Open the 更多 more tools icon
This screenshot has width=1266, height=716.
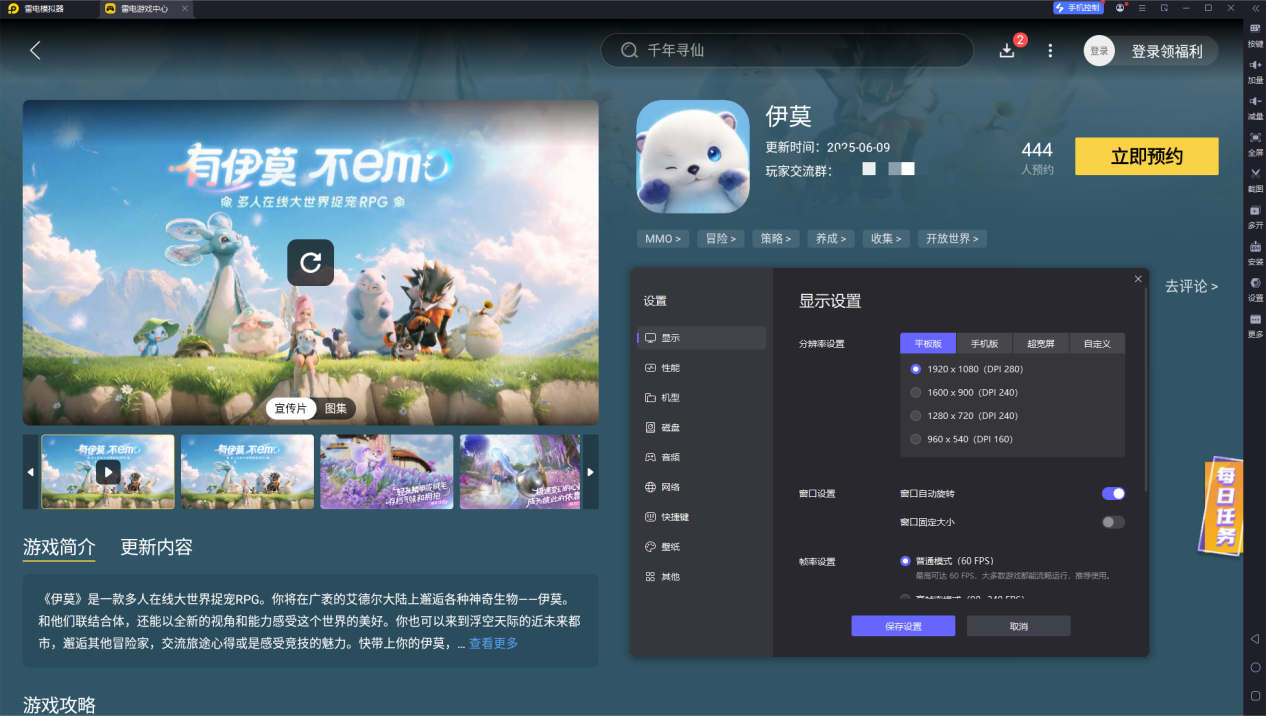(1255, 319)
